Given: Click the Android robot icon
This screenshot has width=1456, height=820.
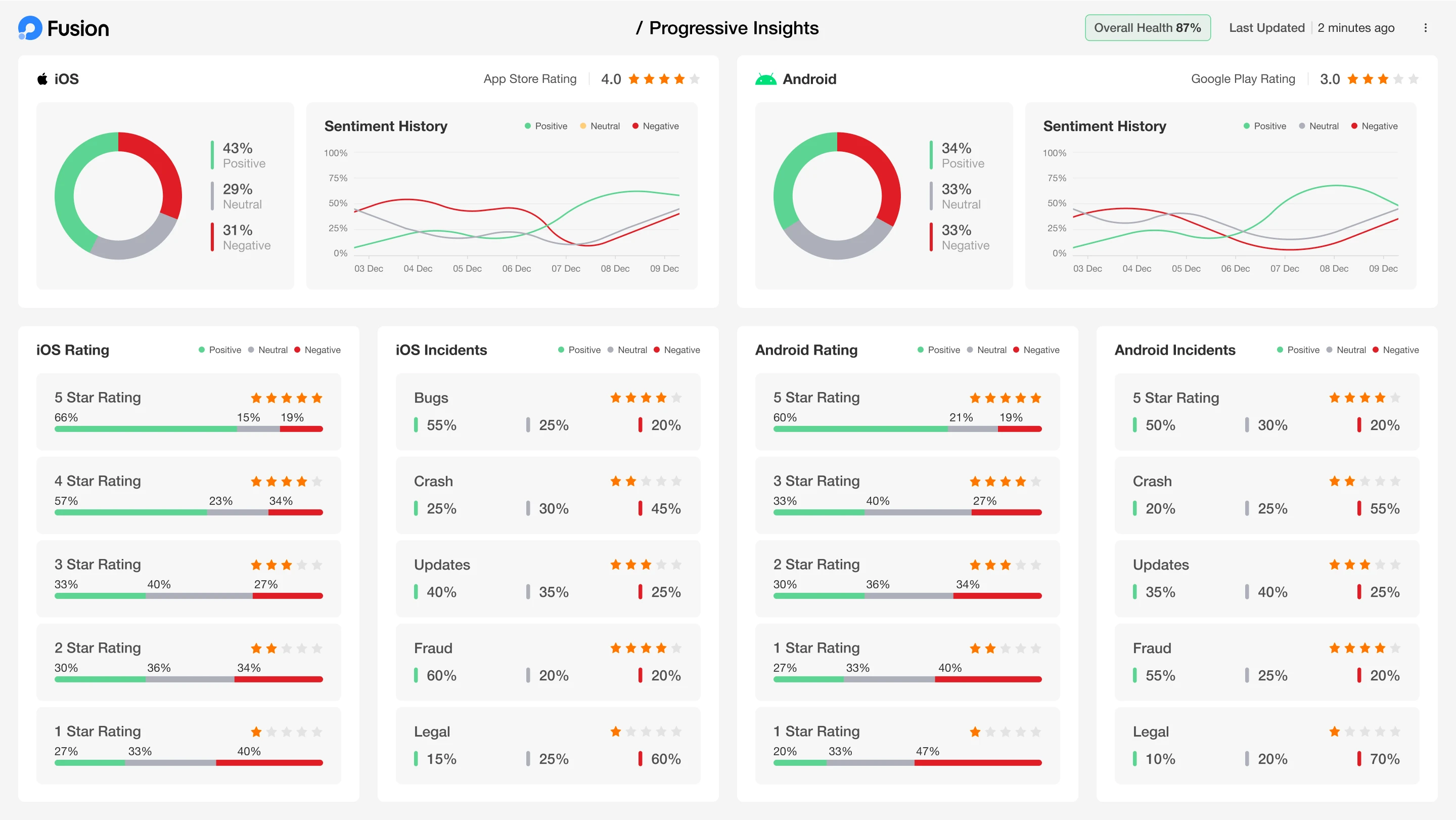Looking at the screenshot, I should [x=765, y=79].
